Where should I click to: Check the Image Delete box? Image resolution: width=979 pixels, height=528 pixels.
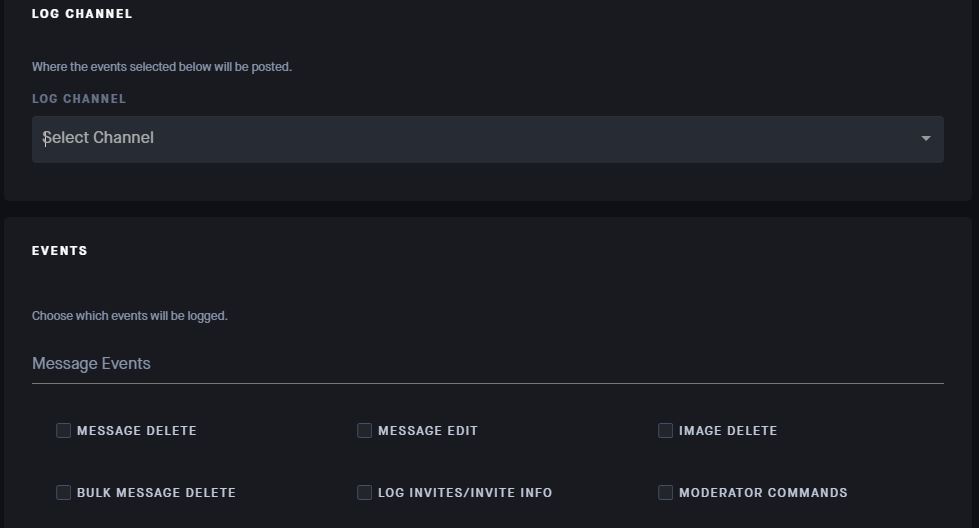pyautogui.click(x=666, y=431)
